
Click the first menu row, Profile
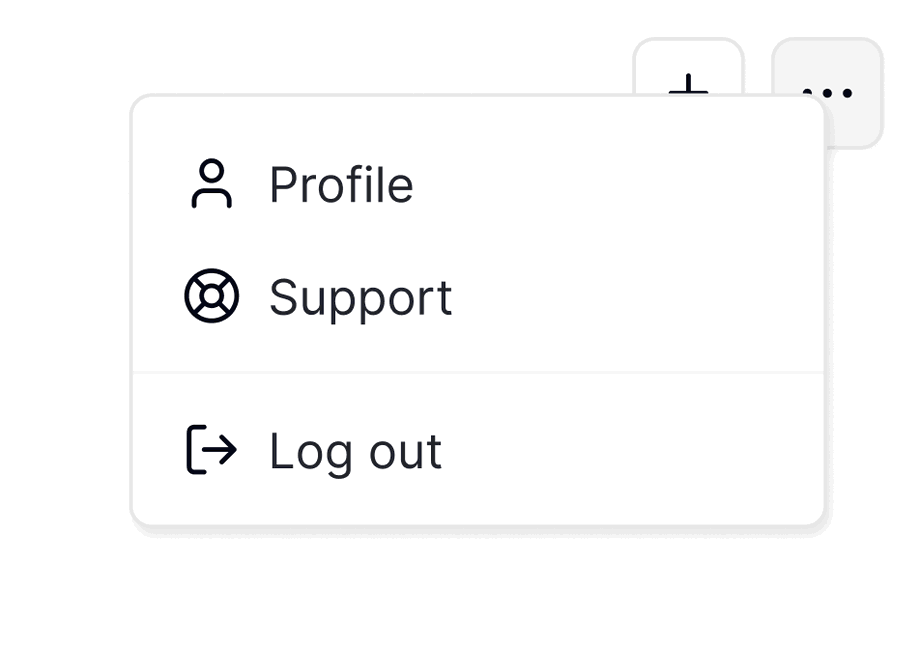click(477, 185)
